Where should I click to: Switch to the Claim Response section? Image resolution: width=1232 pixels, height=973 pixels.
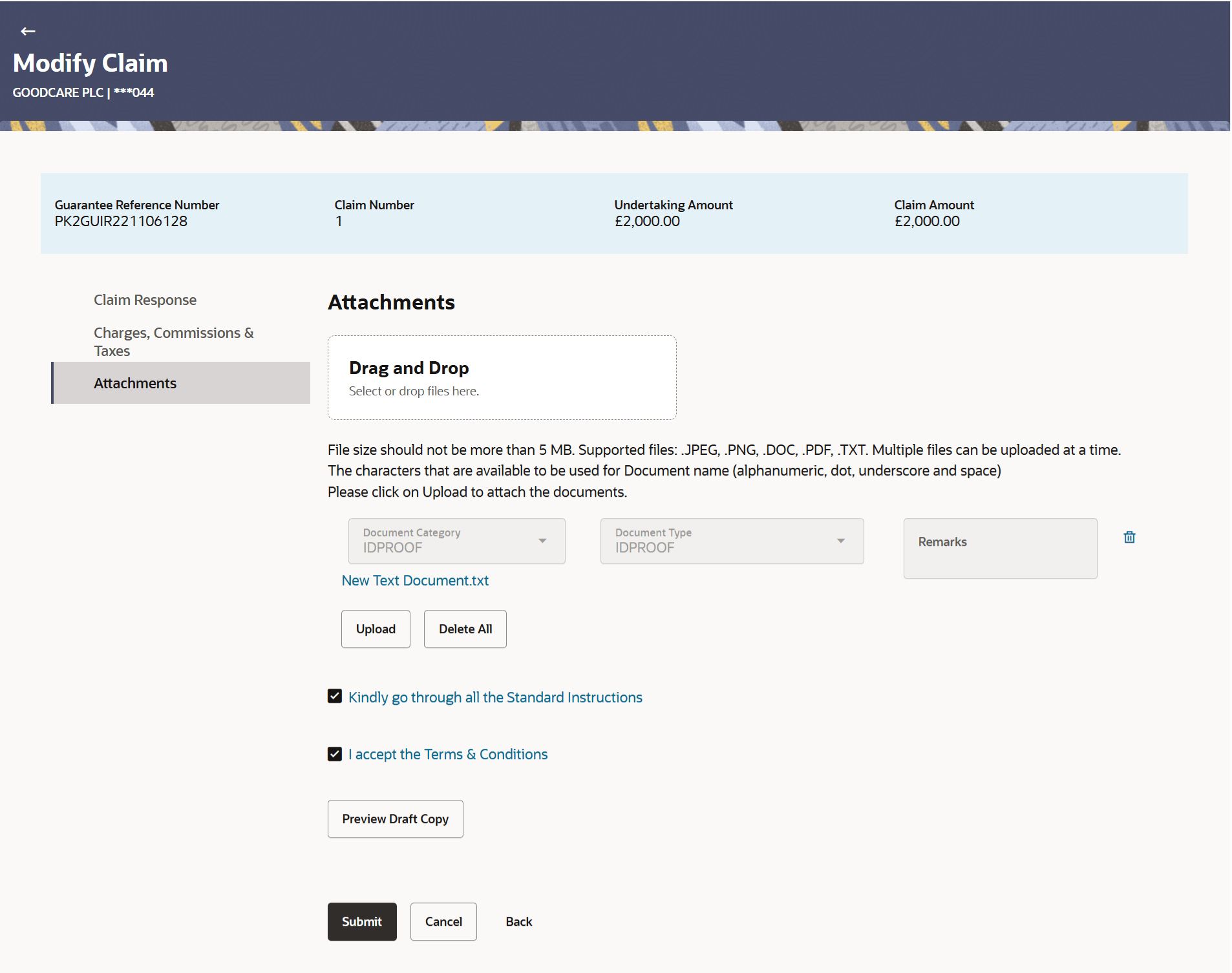(x=145, y=299)
